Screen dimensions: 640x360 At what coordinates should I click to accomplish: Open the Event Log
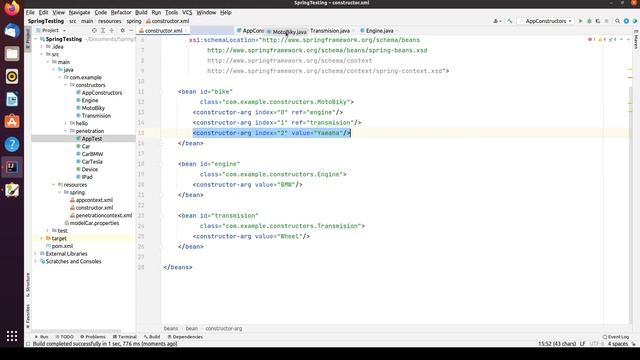pyautogui.click(x=616, y=337)
